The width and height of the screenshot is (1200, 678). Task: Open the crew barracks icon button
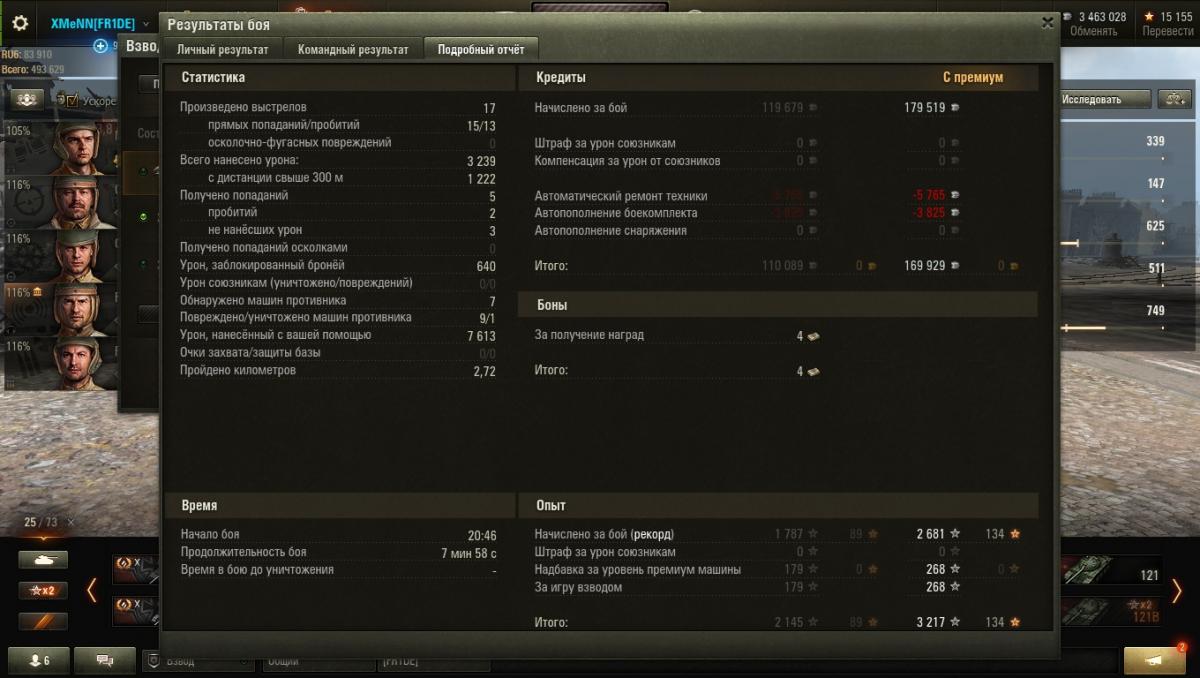pyautogui.click(x=27, y=99)
